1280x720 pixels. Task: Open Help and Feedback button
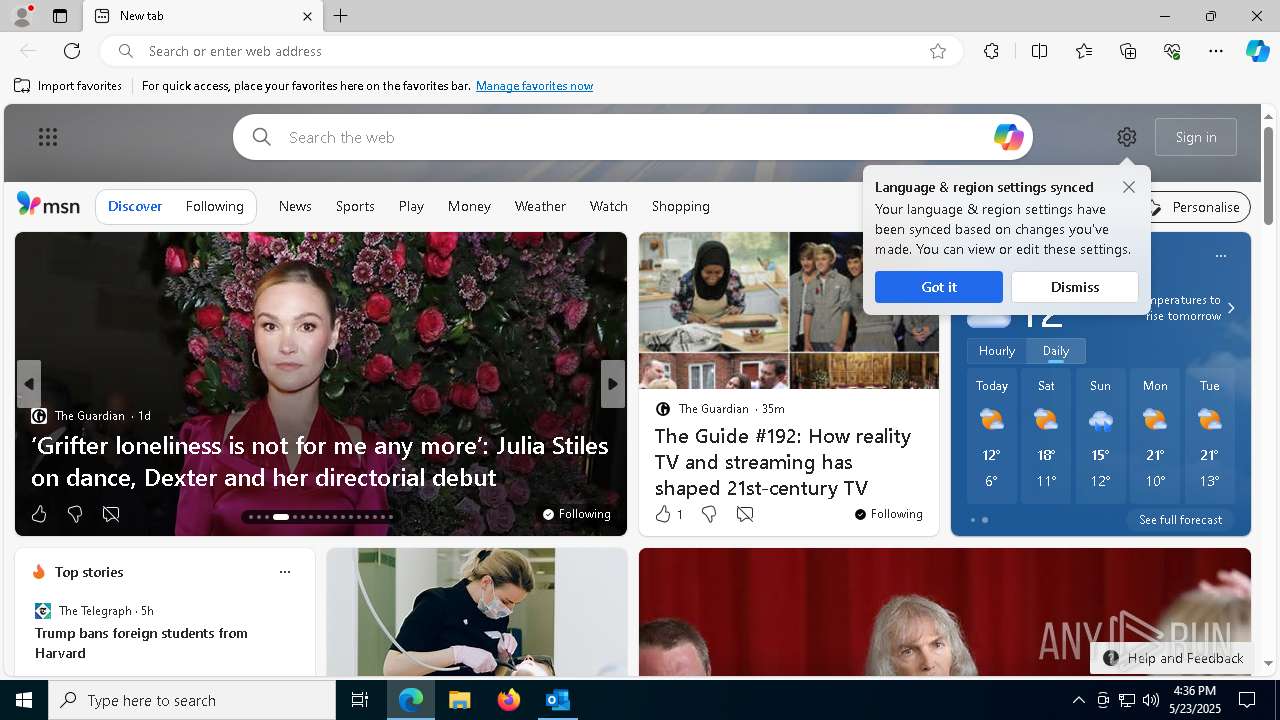tap(1173, 658)
